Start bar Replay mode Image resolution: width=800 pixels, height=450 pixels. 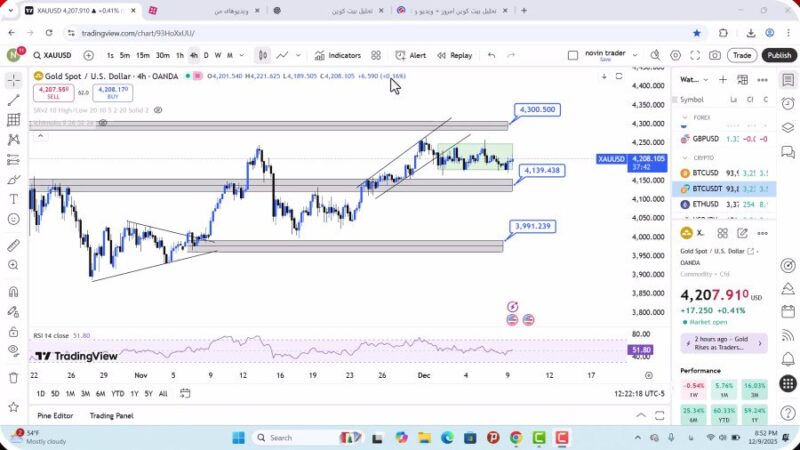(454, 56)
